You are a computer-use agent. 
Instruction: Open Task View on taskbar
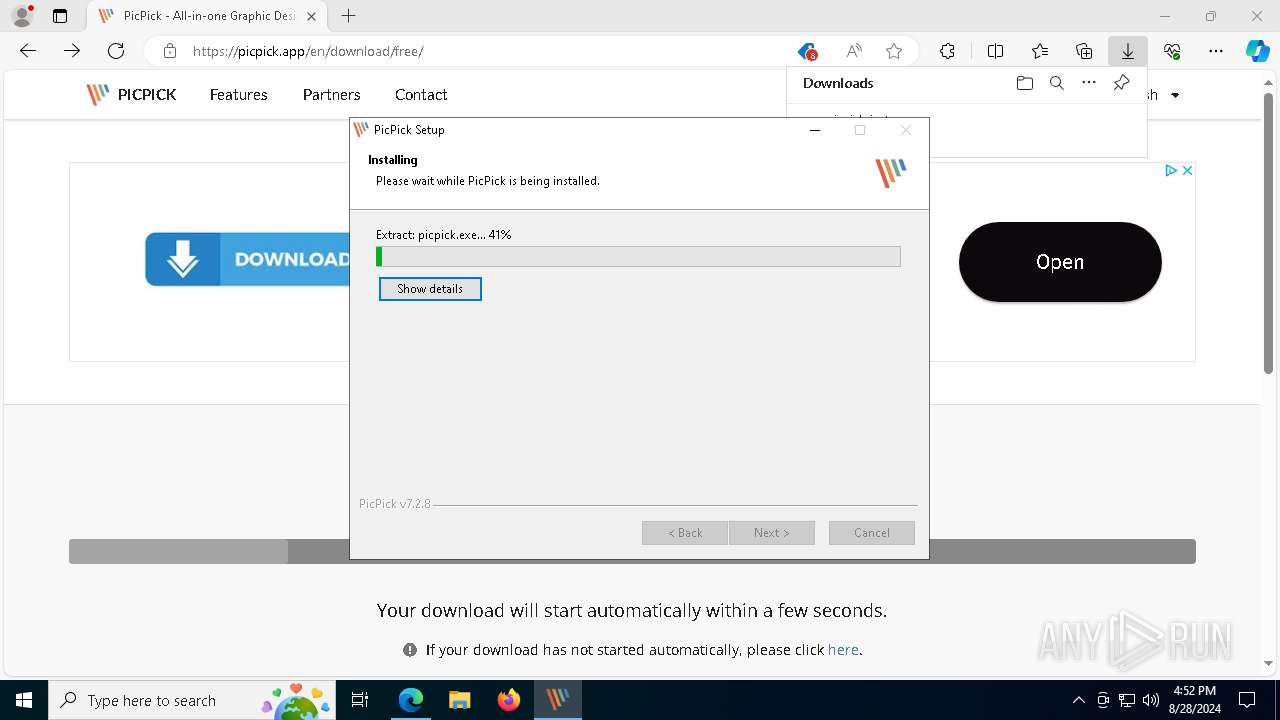click(x=360, y=700)
